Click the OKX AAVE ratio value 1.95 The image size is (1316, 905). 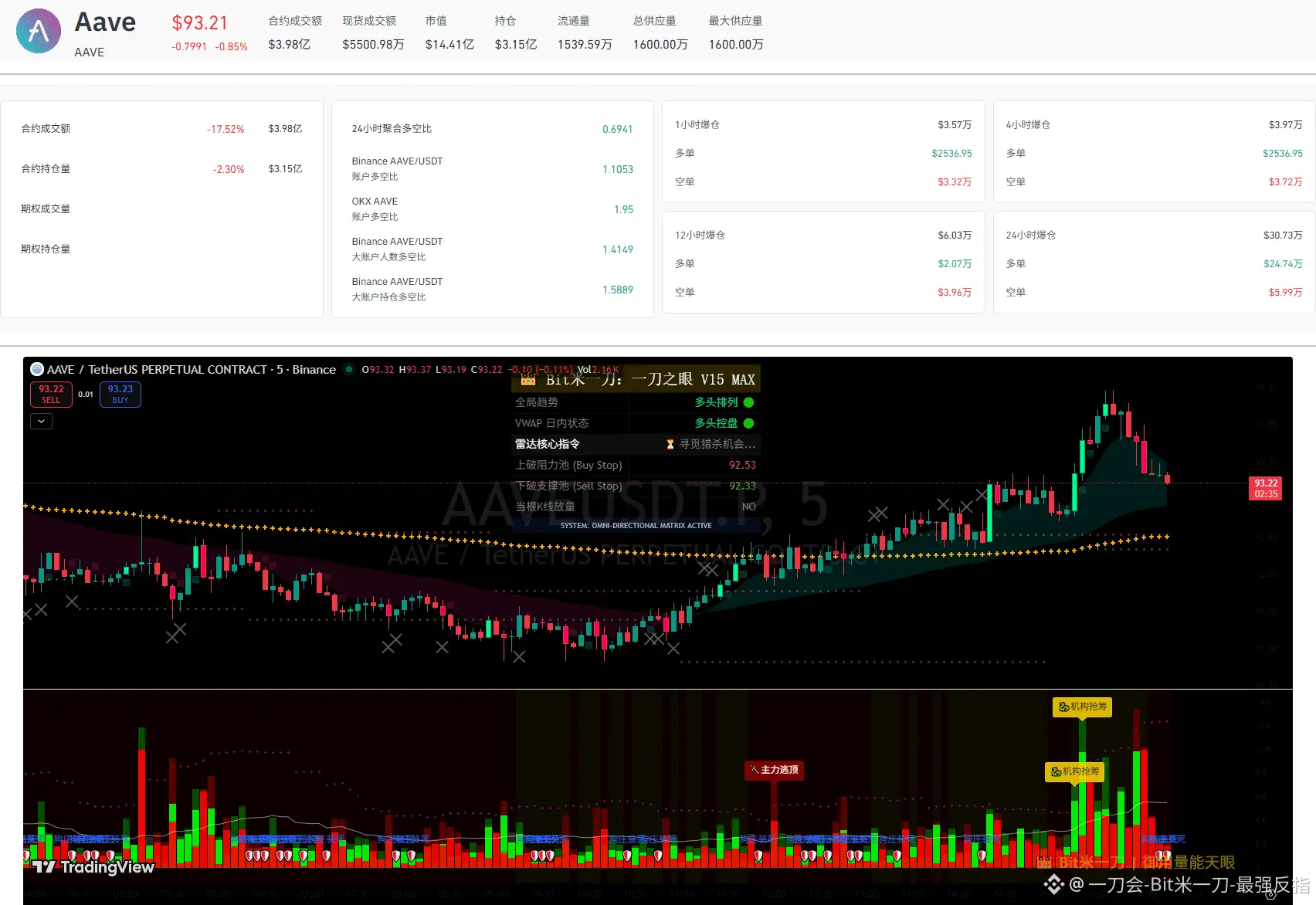624,209
